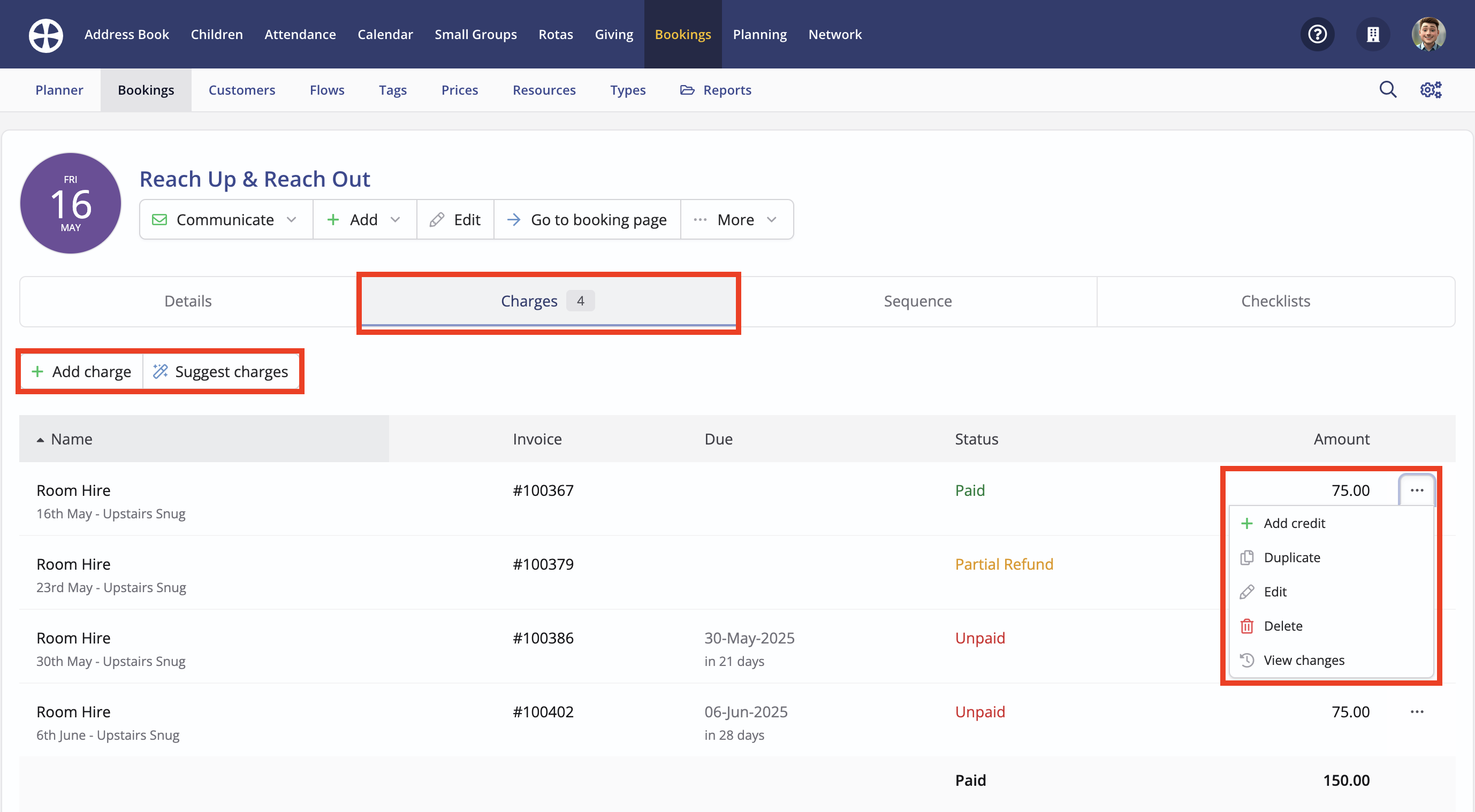Open module settings gears icon
The width and height of the screenshot is (1475, 812).
click(1431, 90)
